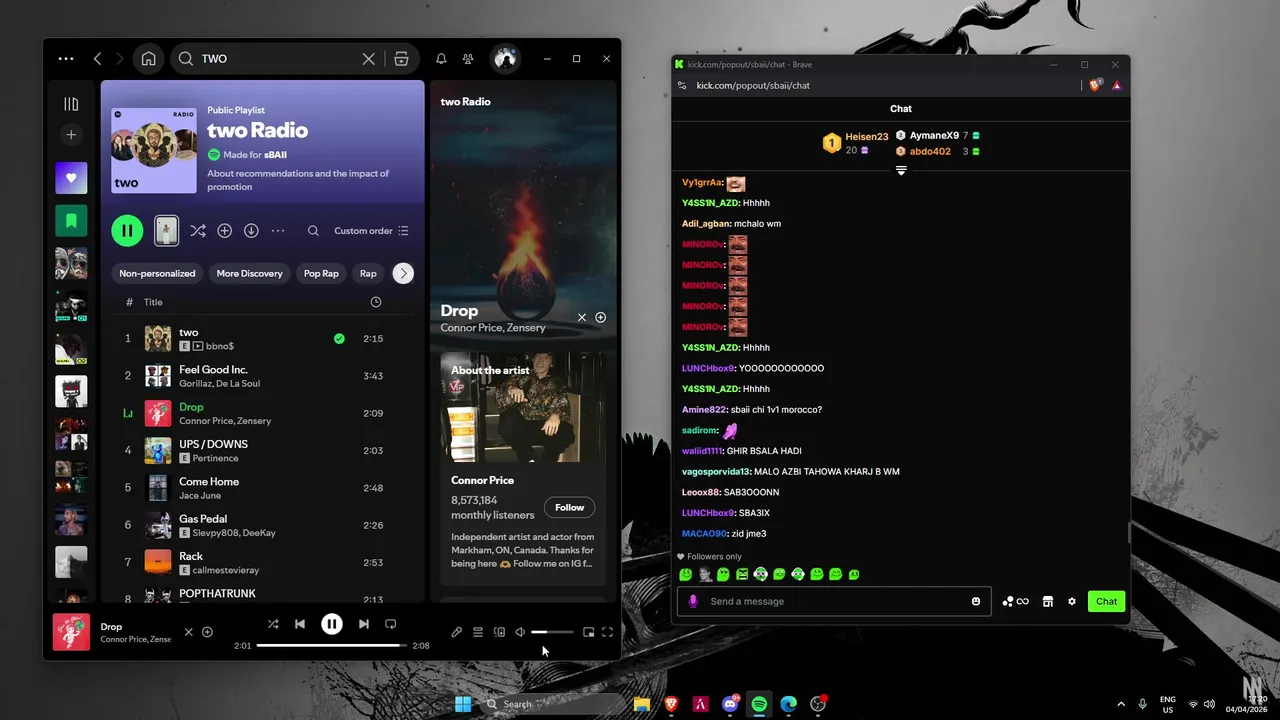
Task: Select the Non-personalized filter chip
Action: pos(157,273)
